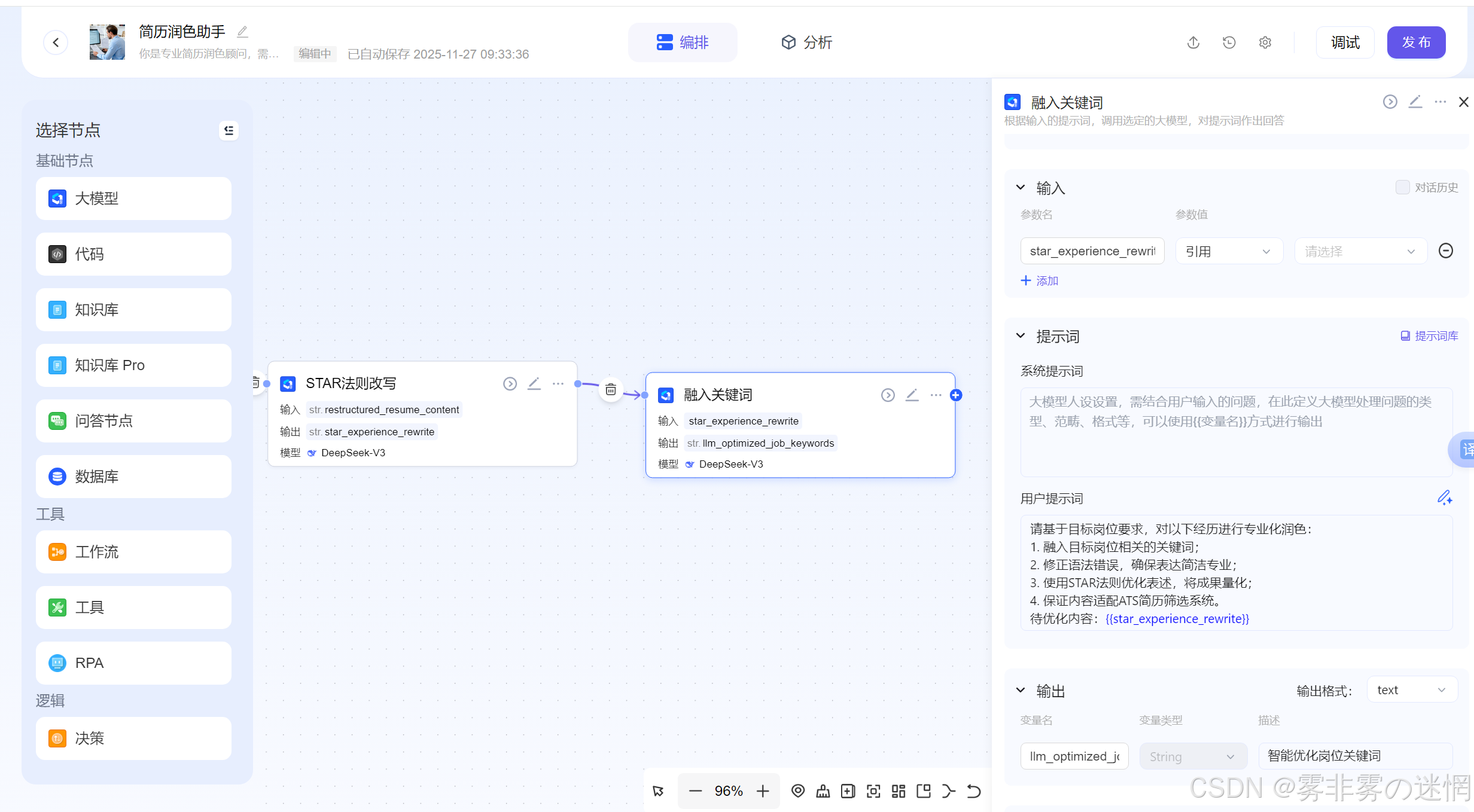The height and width of the screenshot is (812, 1474).
Task: Click AI optimize icon beside 用户提示词
Action: point(1445,497)
